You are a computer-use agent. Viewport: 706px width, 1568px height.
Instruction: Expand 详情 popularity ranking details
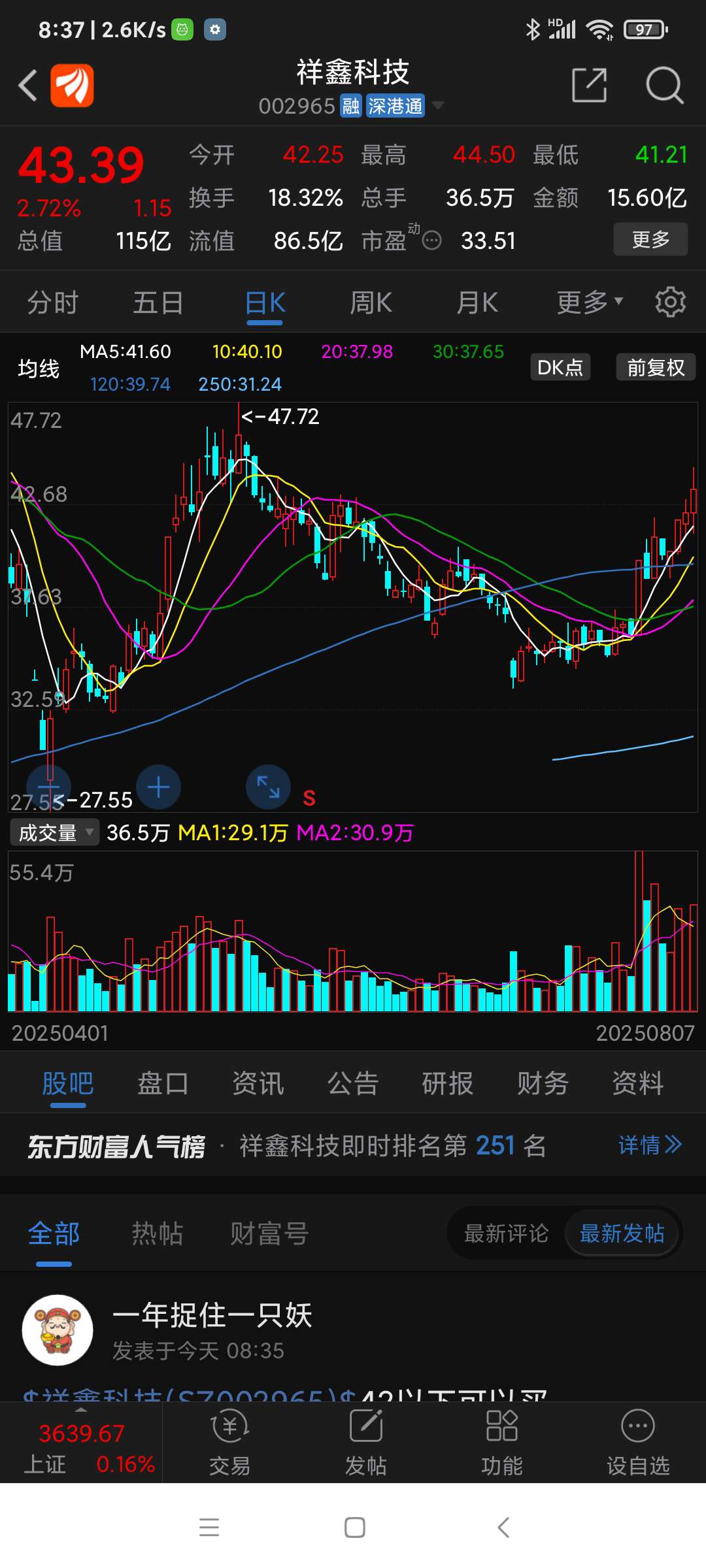click(x=650, y=1145)
